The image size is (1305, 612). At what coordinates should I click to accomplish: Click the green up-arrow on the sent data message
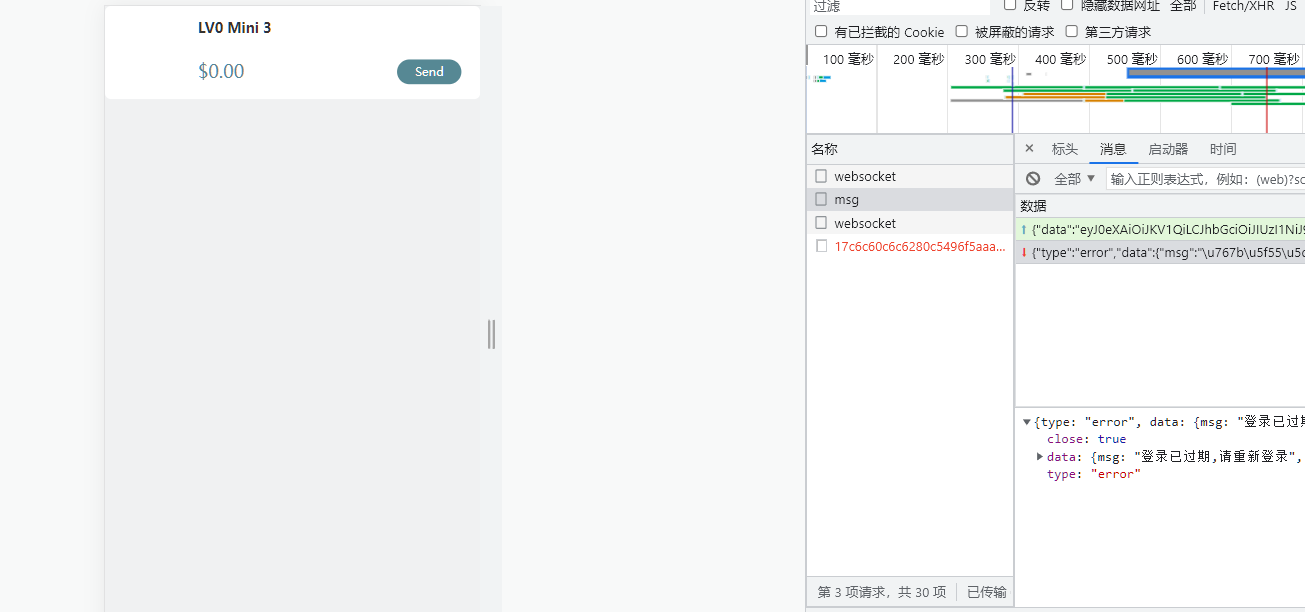(1024, 229)
